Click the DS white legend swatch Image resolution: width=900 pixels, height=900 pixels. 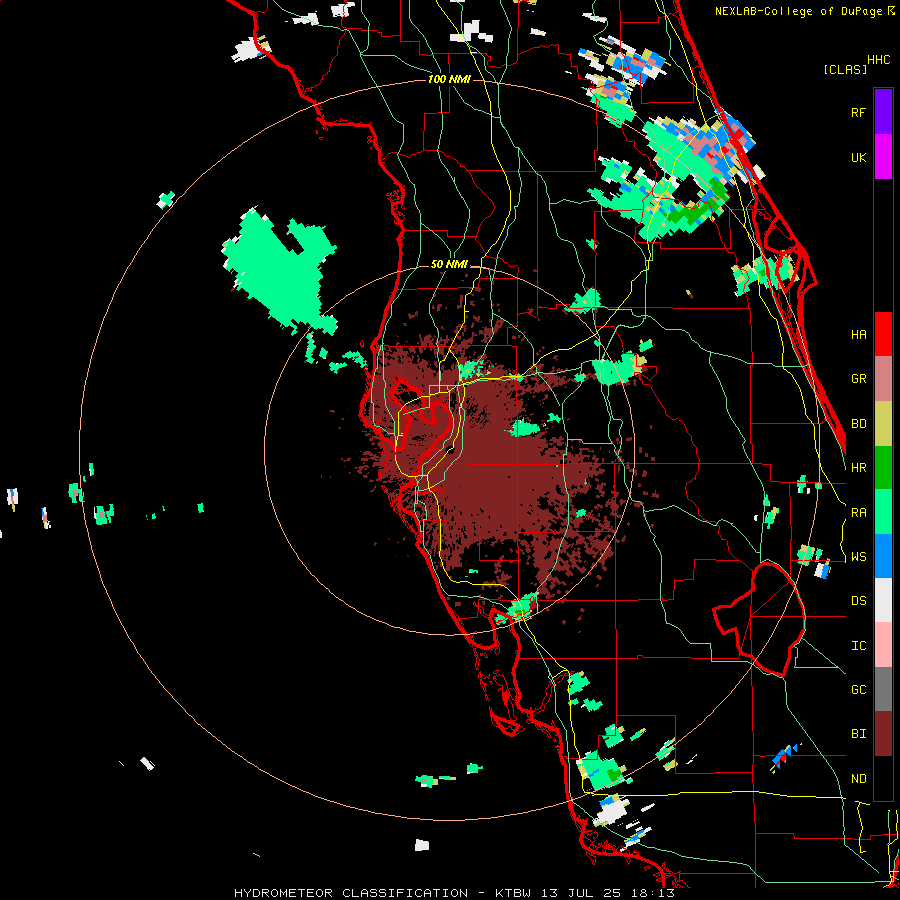coord(883,601)
